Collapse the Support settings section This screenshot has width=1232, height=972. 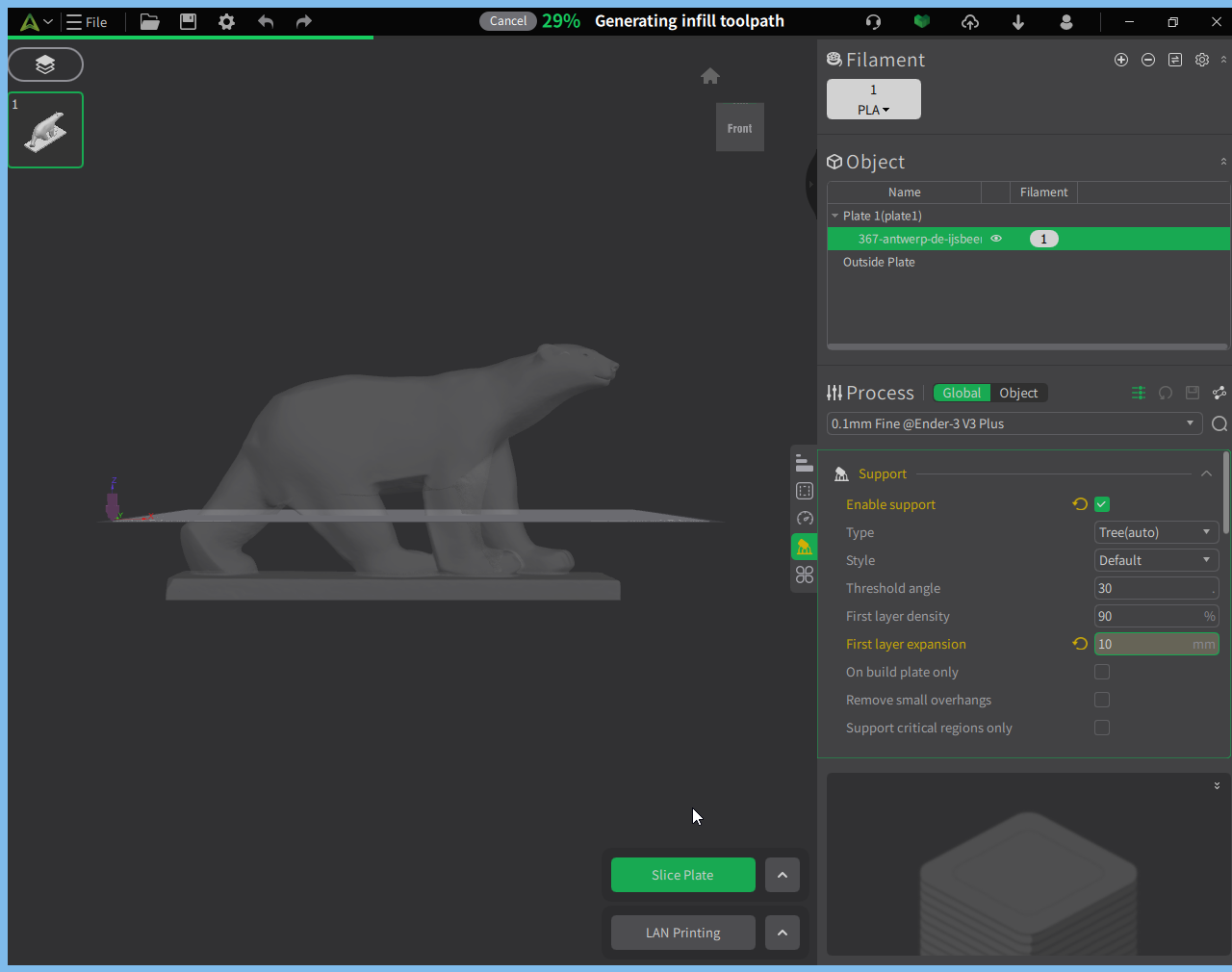coord(1206,473)
